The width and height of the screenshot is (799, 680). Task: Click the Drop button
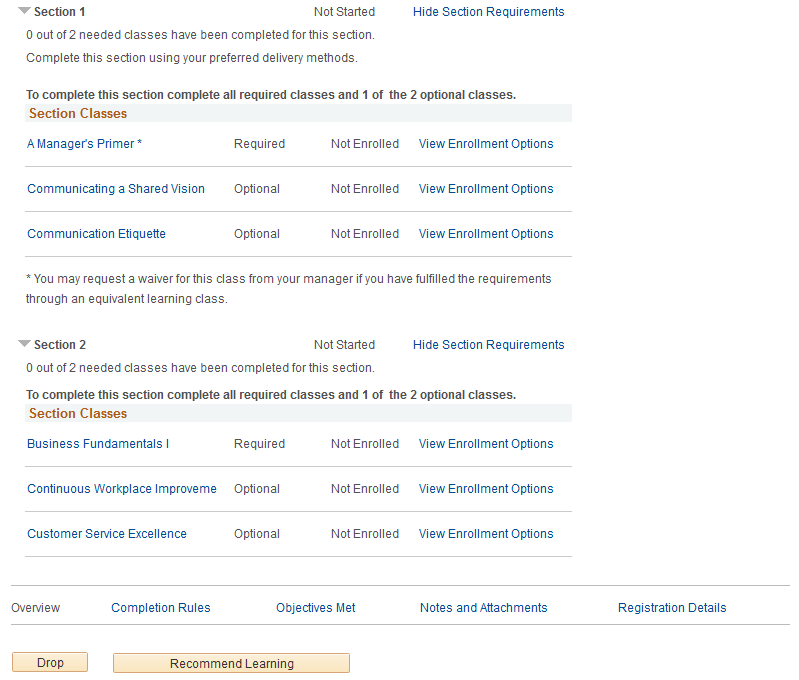tap(50, 662)
